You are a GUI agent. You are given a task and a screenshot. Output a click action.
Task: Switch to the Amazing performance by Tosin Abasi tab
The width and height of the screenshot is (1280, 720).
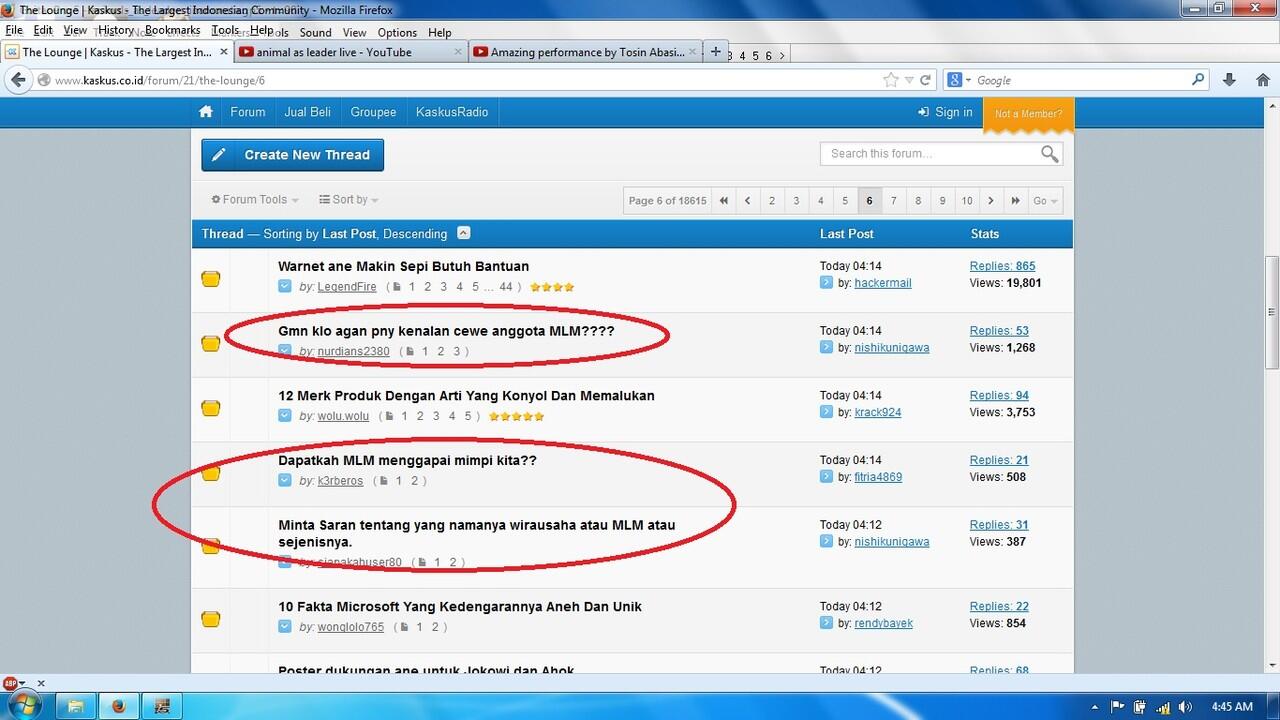(585, 52)
